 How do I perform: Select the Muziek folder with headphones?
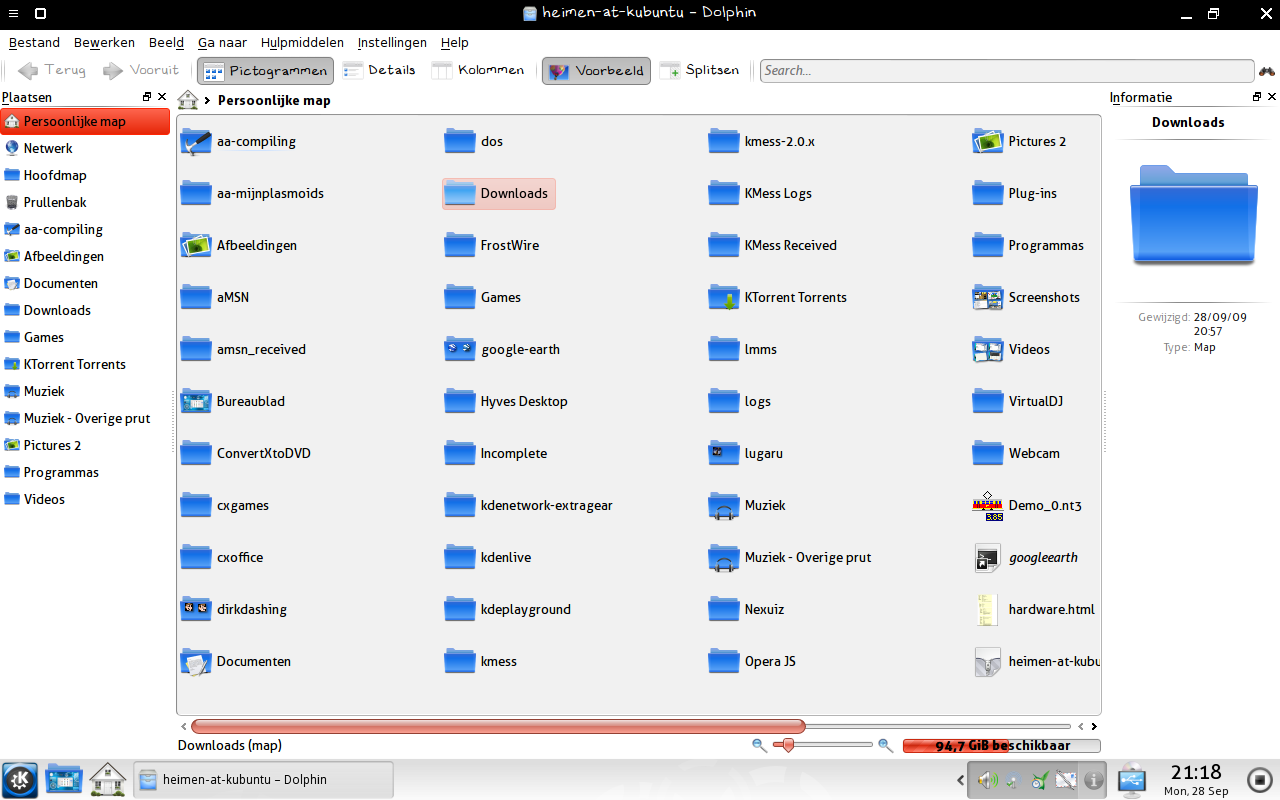(x=747, y=505)
